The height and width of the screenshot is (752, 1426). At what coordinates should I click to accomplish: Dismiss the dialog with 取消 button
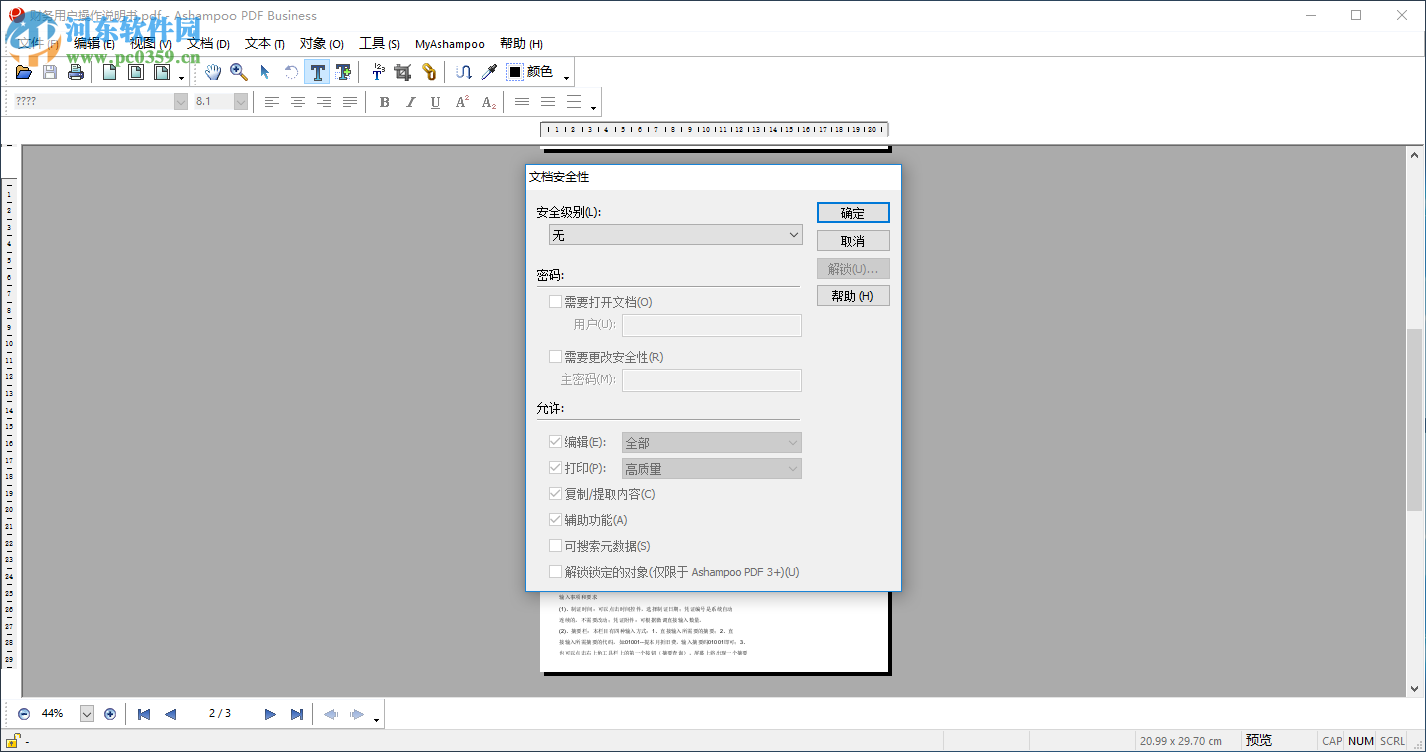click(853, 240)
